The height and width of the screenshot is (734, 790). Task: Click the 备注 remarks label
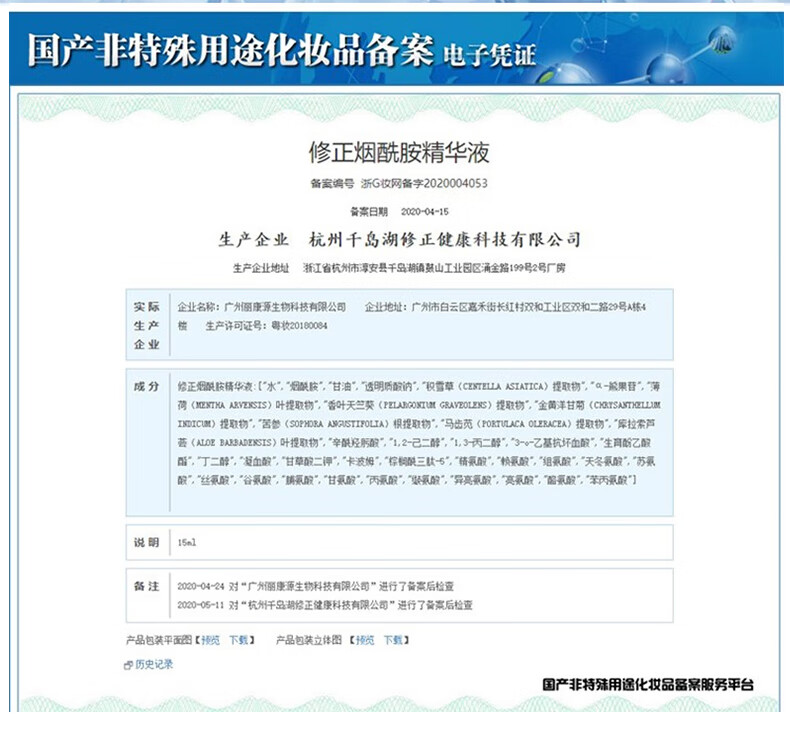[x=146, y=586]
